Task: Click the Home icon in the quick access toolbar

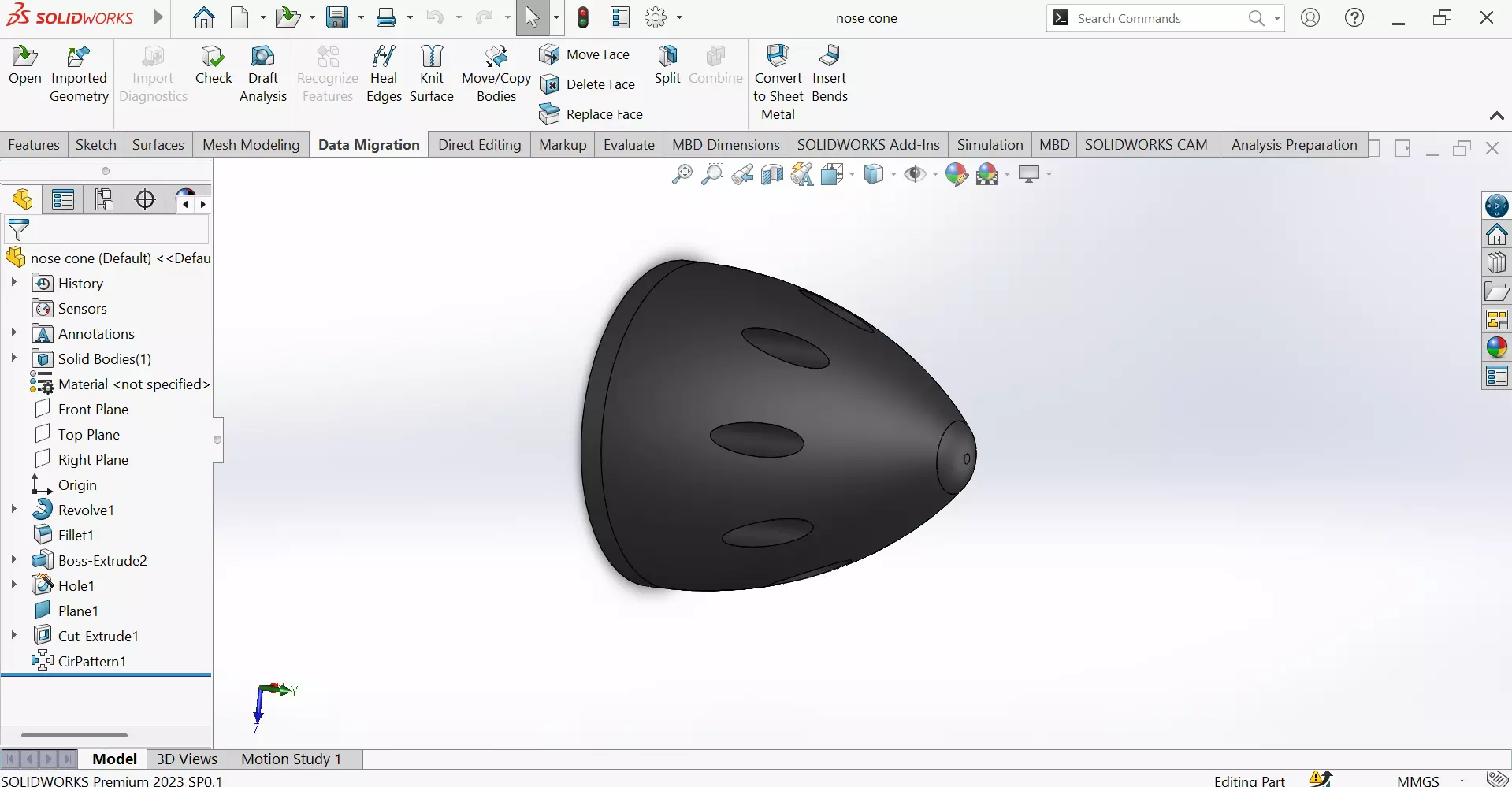Action: click(x=204, y=17)
